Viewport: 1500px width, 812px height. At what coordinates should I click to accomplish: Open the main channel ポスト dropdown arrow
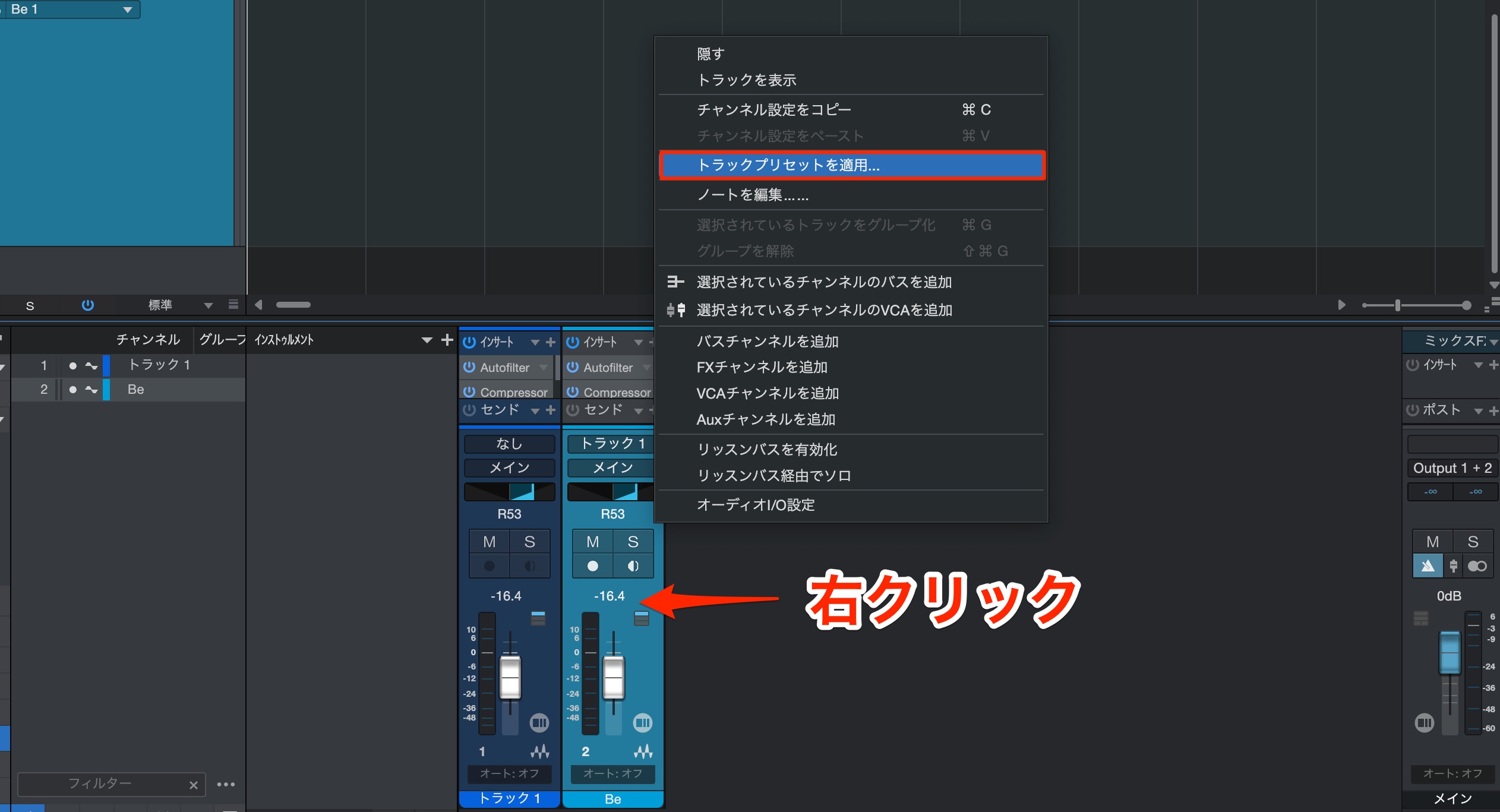[1479, 411]
